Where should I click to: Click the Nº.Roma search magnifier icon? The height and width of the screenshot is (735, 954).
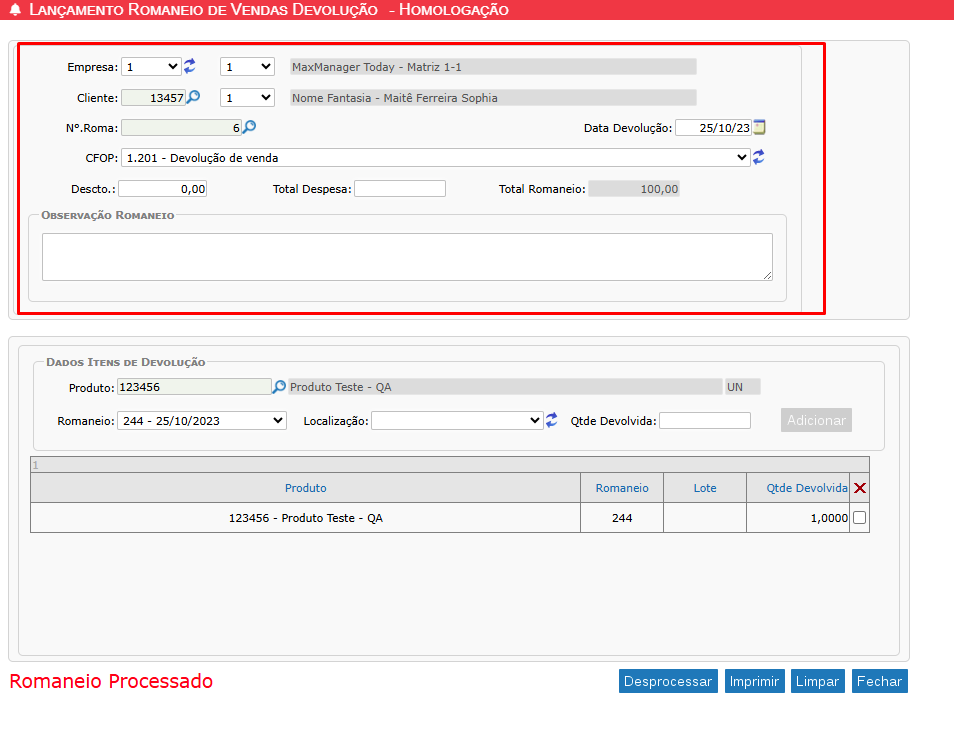(249, 127)
